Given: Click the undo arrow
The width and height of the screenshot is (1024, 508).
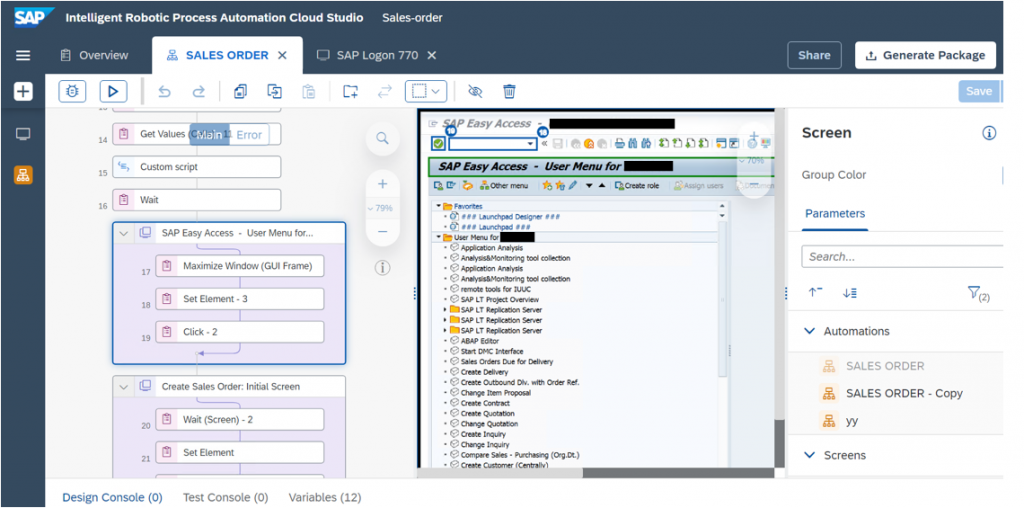Looking at the screenshot, I should tap(165, 91).
